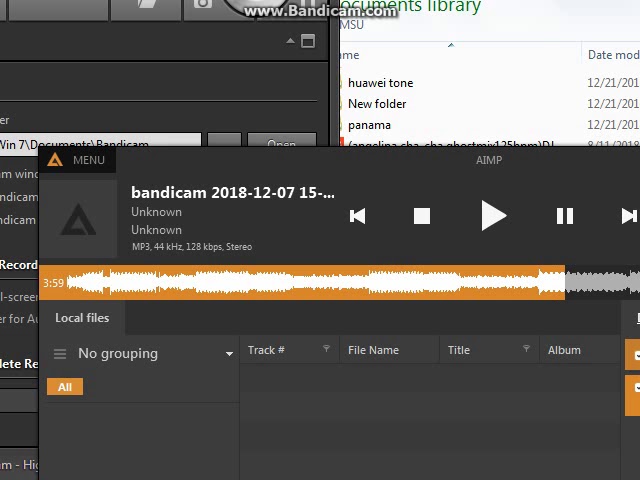Sort by File Name column

tap(373, 350)
